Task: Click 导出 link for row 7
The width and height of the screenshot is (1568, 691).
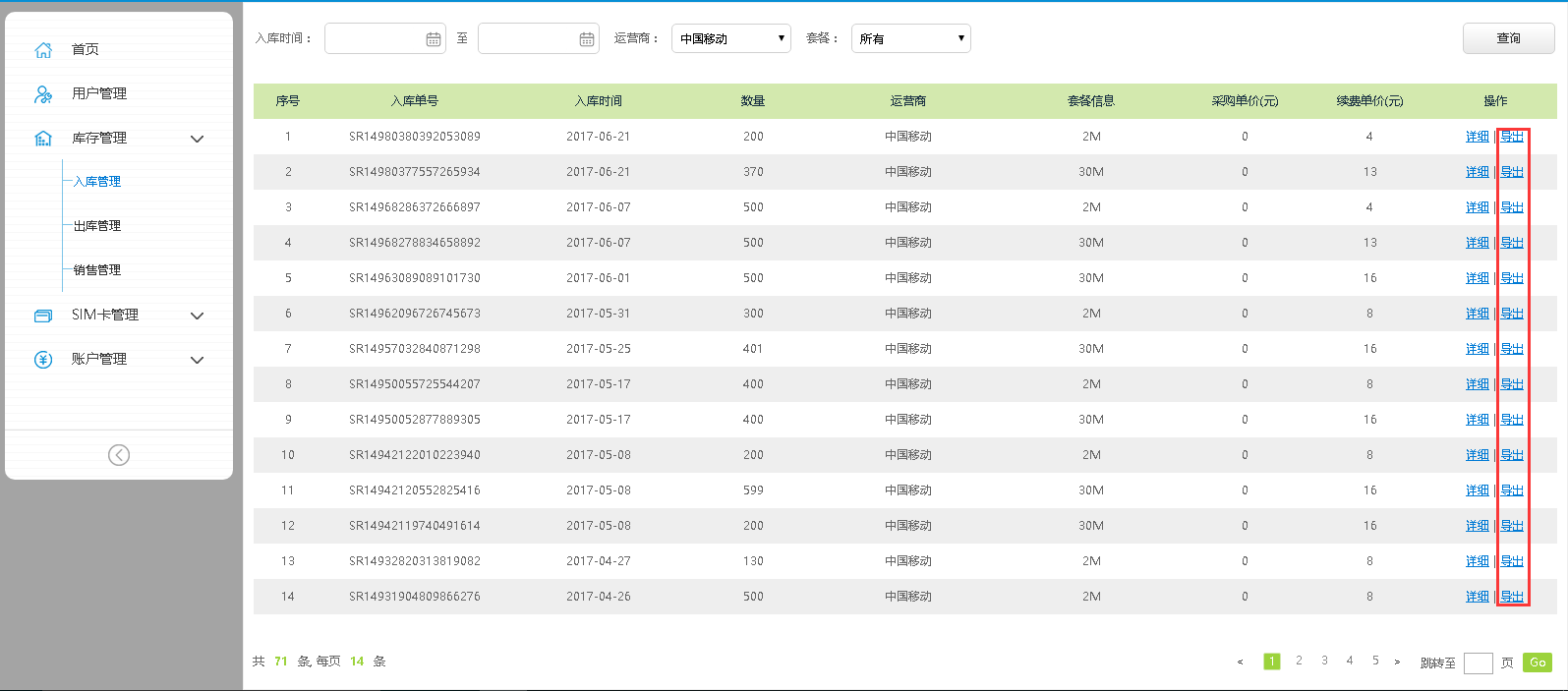Action: point(1512,349)
